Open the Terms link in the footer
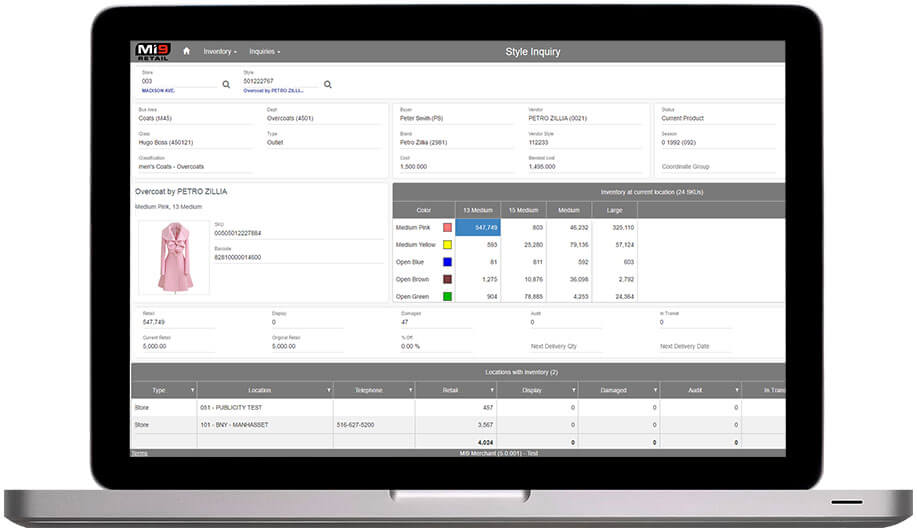 (139, 453)
